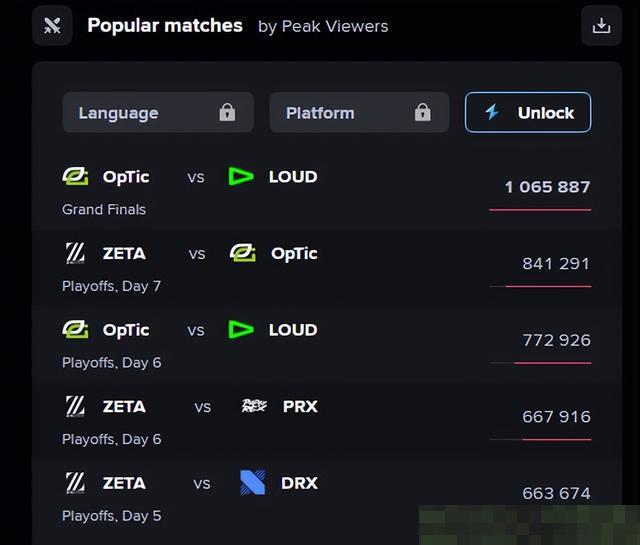The width and height of the screenshot is (640, 545).
Task: Open ZETA vs PRX Playoffs Day 6 match
Action: point(327,422)
